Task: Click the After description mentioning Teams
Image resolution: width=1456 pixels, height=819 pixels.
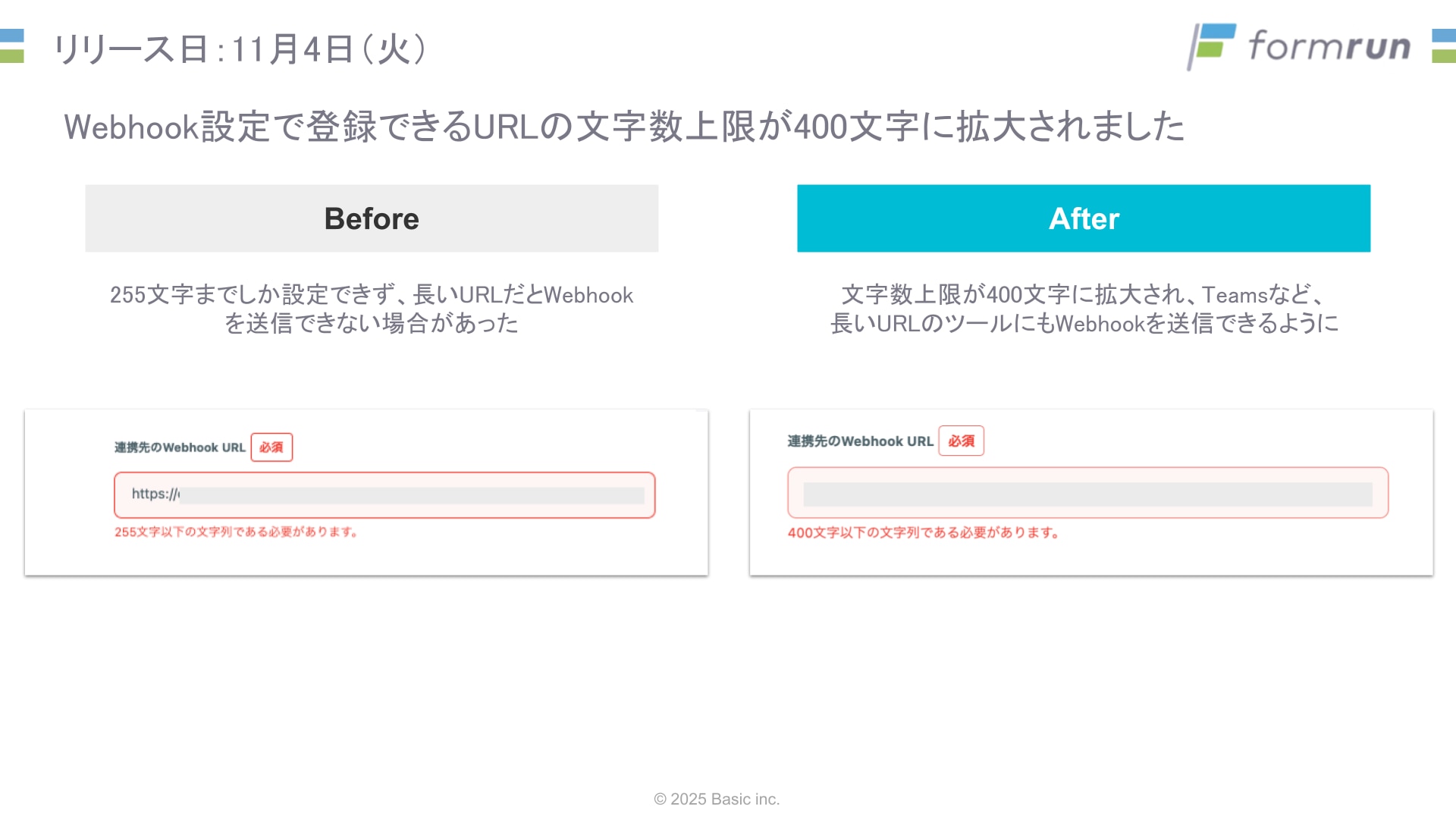Action: pyautogui.click(x=1084, y=309)
